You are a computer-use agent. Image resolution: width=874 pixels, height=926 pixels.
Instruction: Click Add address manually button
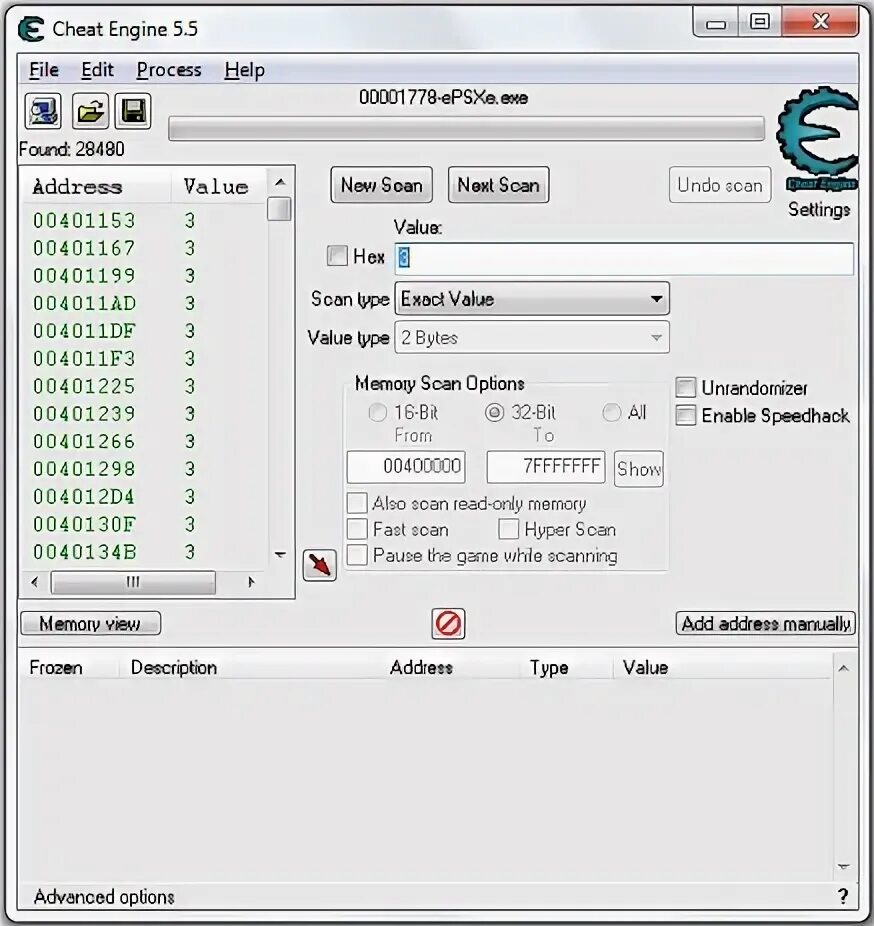765,624
